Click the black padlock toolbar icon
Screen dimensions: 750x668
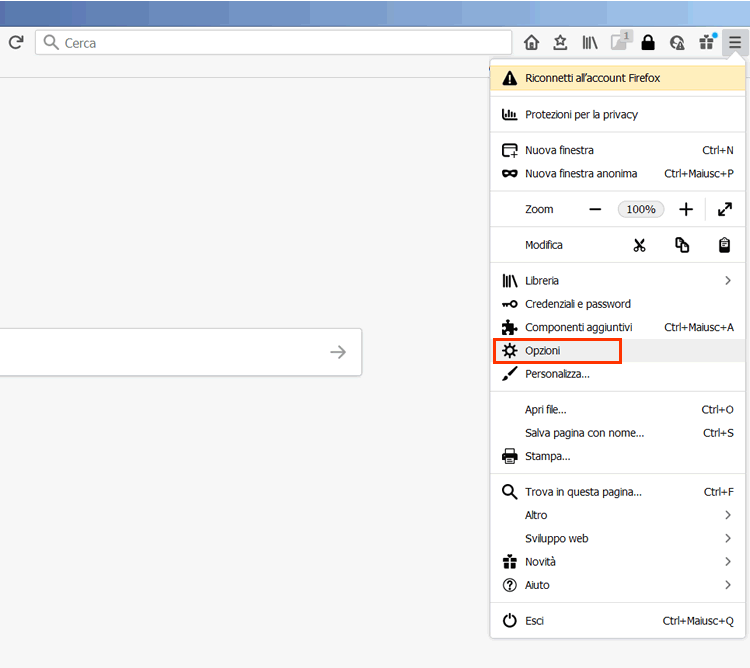tap(648, 43)
